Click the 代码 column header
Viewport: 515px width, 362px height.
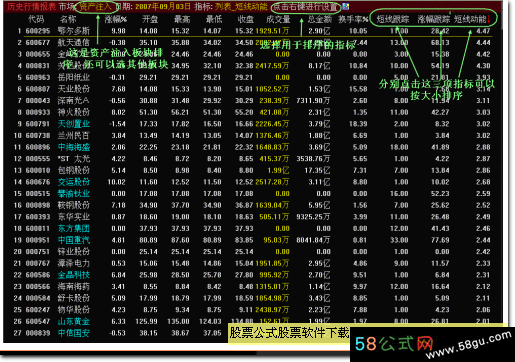pos(36,19)
